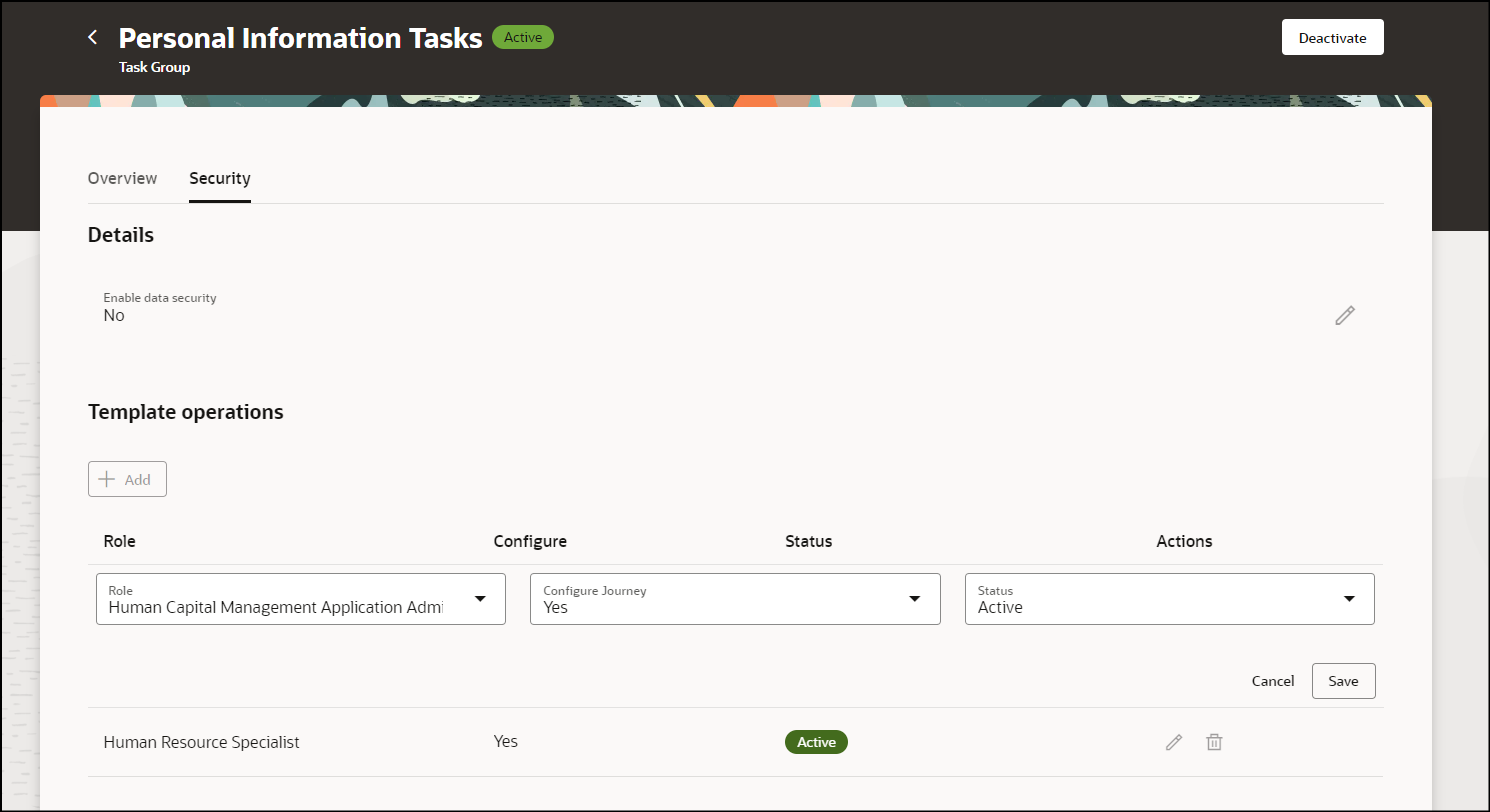This screenshot has height=812, width=1490.
Task: Select the Security tab
Action: (220, 178)
